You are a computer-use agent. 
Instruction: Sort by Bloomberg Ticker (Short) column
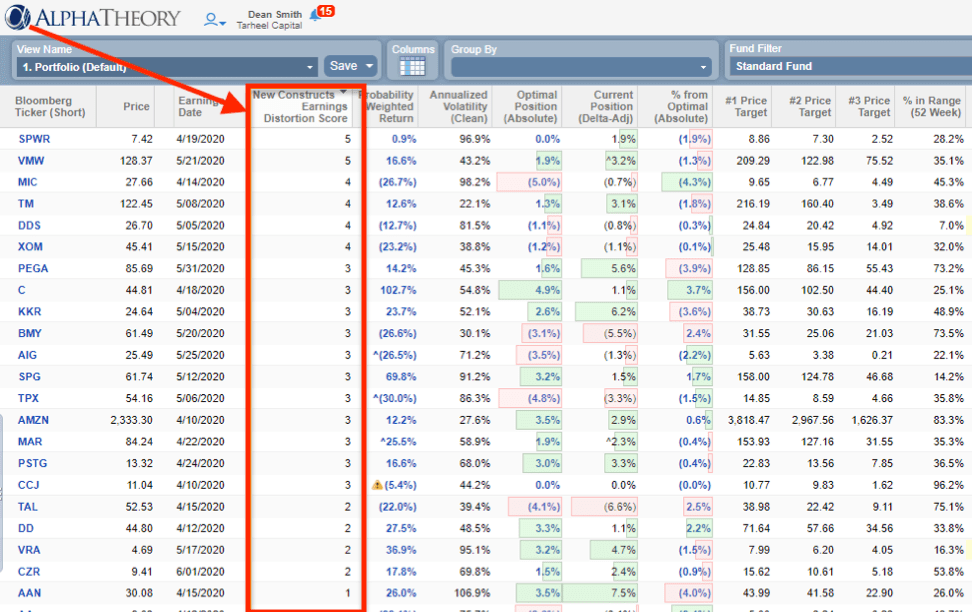tap(50, 107)
